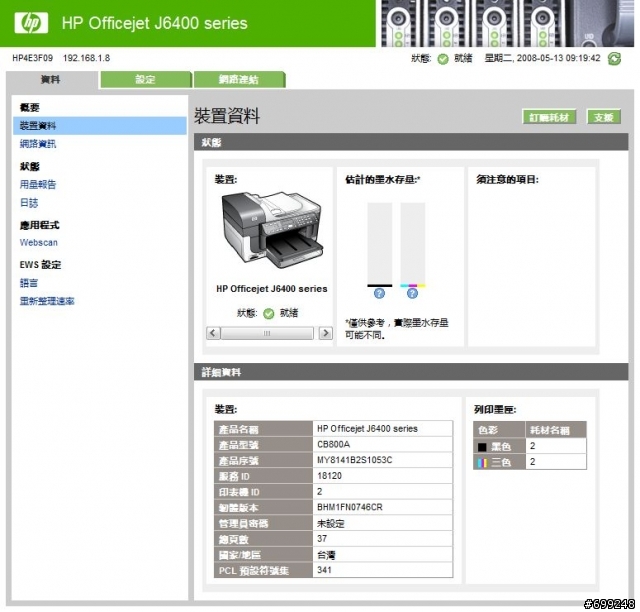Click the printer thumbnail image
This screenshot has height=612, width=640.
click(x=272, y=230)
